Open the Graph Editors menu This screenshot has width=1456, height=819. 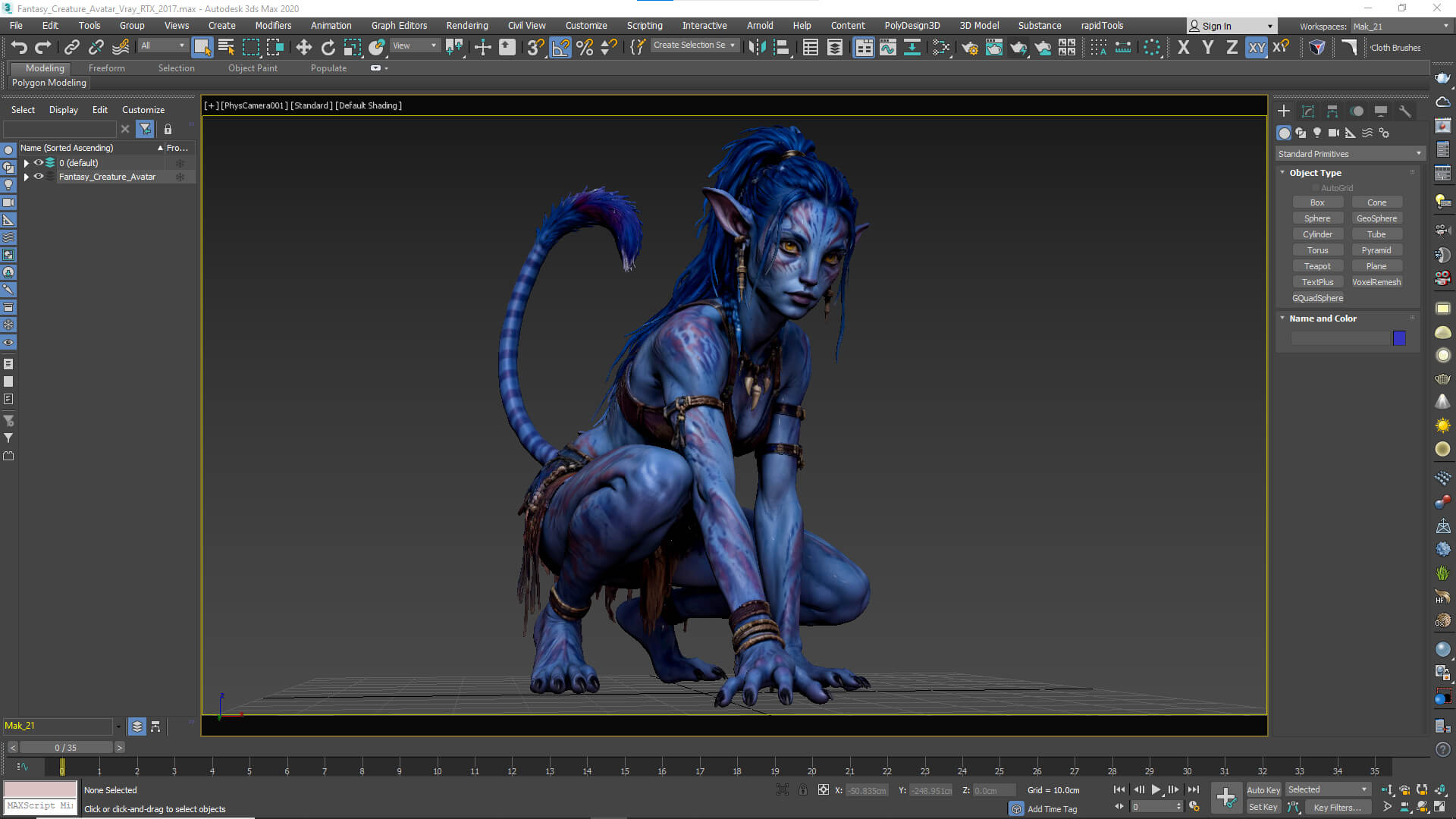pyautogui.click(x=399, y=25)
